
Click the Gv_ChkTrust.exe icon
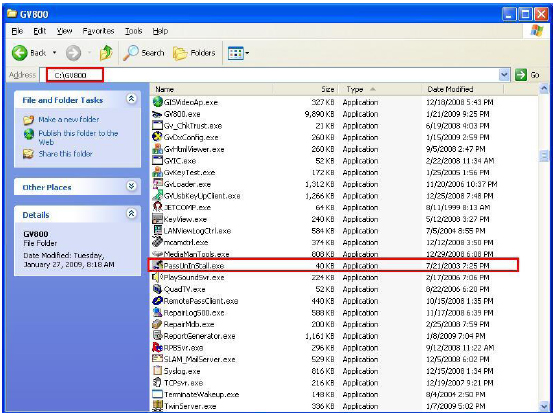click(157, 125)
